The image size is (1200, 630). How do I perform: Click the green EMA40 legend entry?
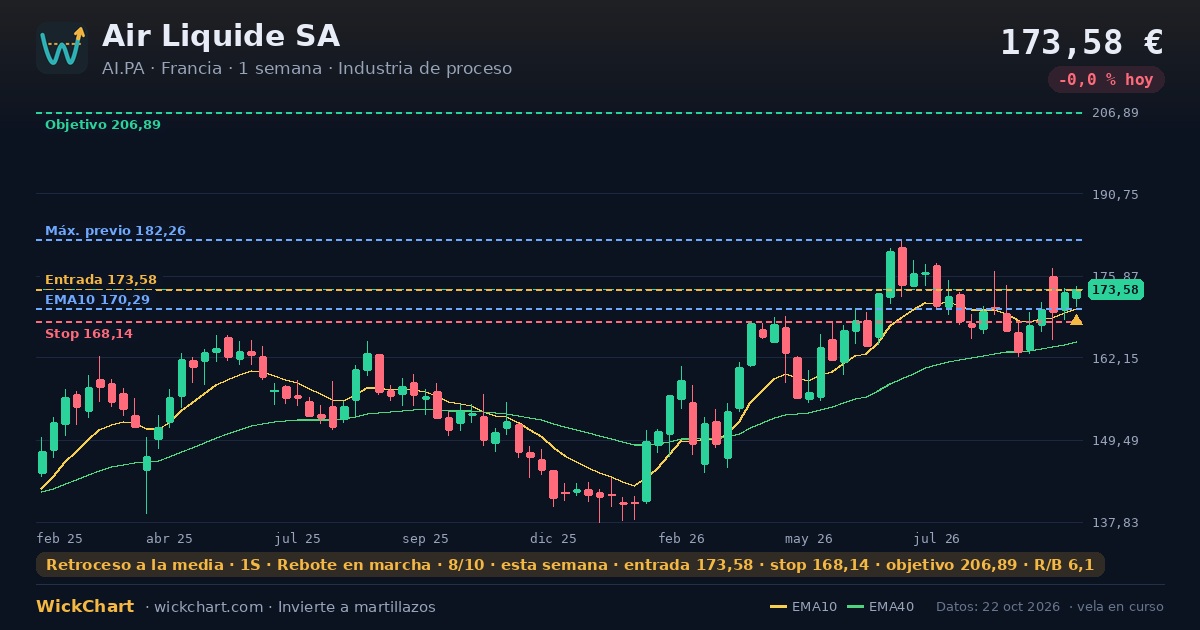pyautogui.click(x=880, y=607)
